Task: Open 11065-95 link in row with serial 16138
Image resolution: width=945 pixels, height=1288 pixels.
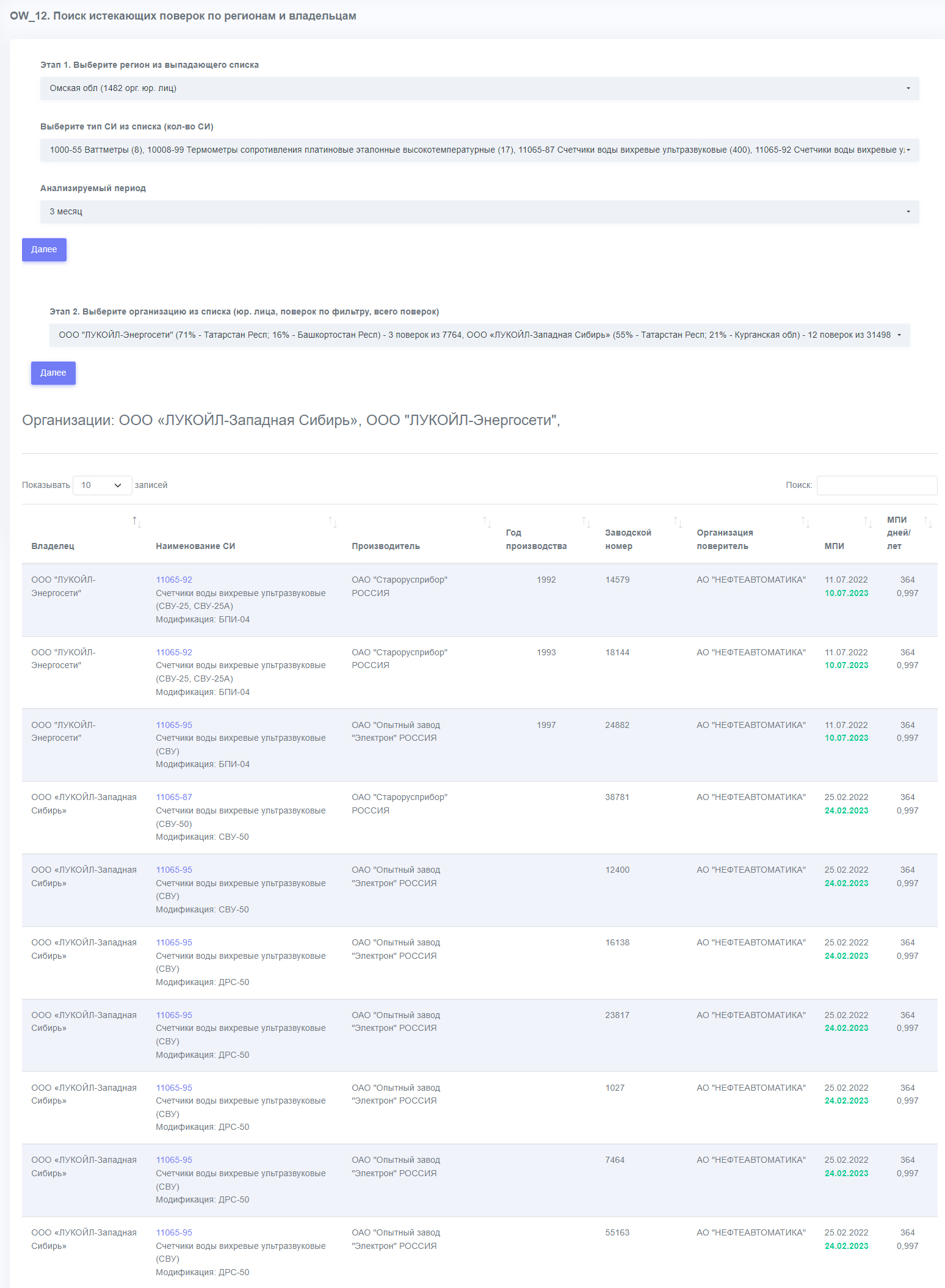Action: click(174, 943)
